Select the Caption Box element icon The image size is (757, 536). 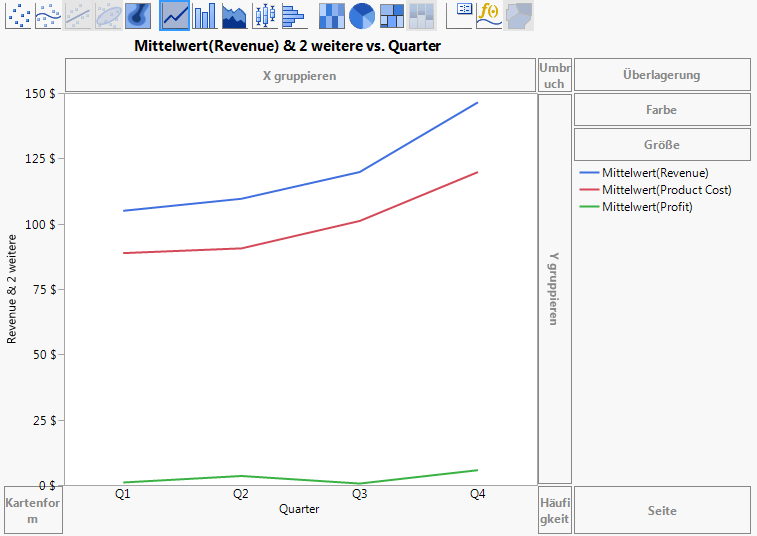(459, 15)
